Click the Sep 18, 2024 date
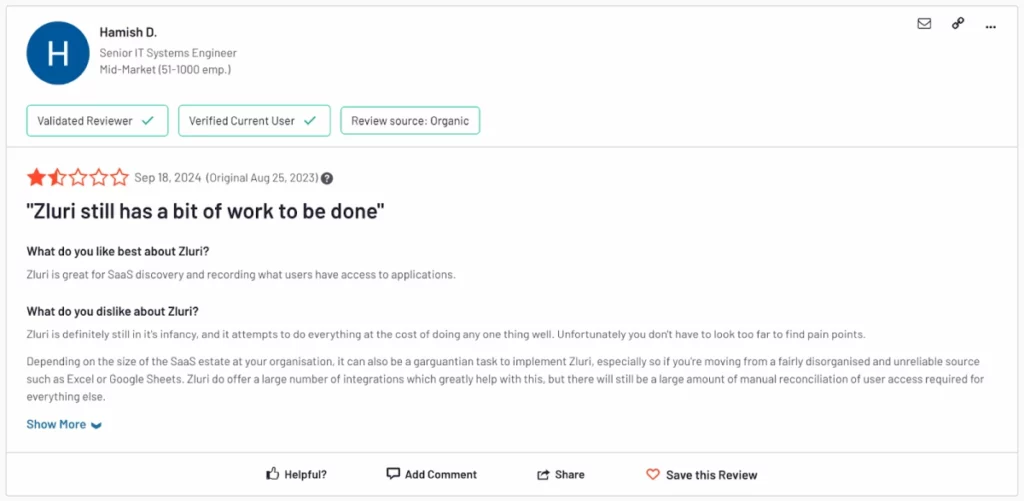Screen dimensions: 1024x501 point(167,178)
